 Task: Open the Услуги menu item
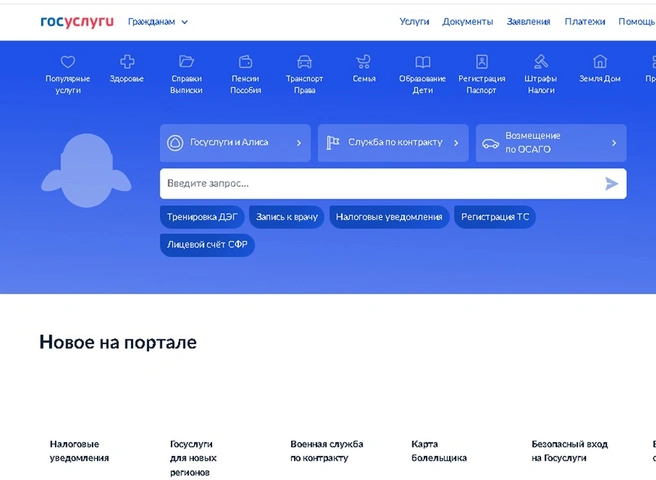point(414,22)
